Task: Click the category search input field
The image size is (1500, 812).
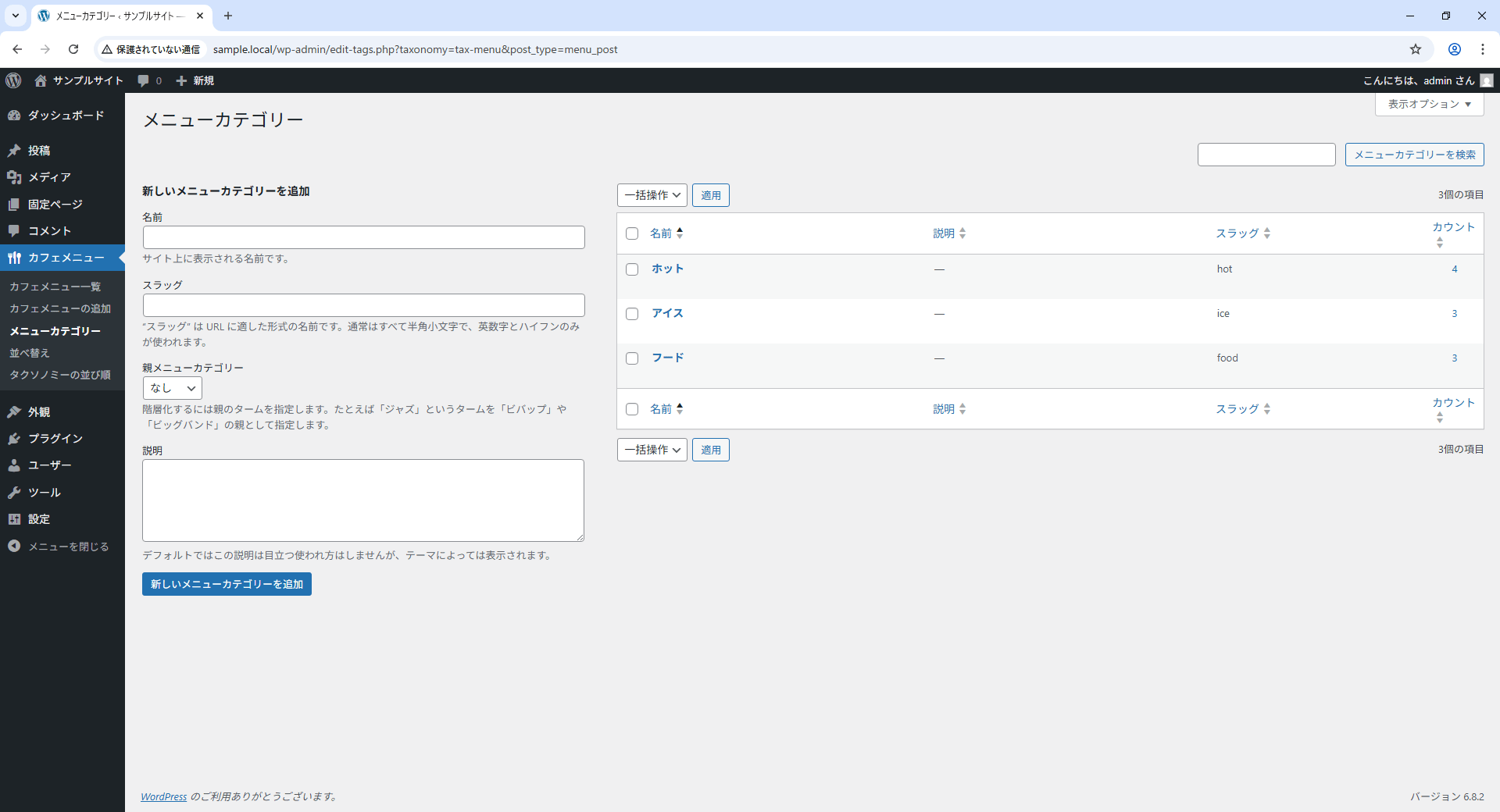Action: pyautogui.click(x=1266, y=155)
